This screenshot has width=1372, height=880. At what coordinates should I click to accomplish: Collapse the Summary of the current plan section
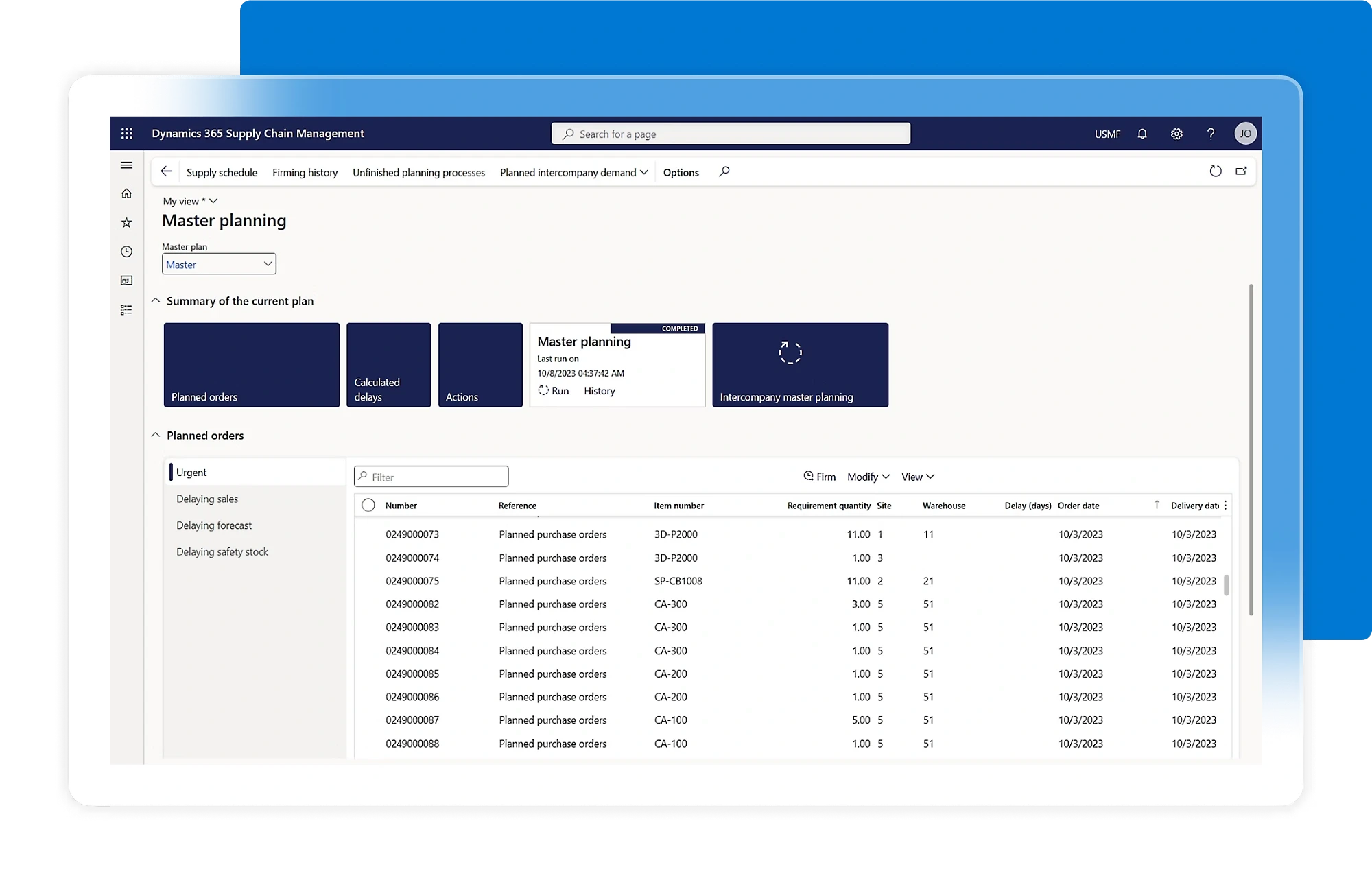[155, 300]
